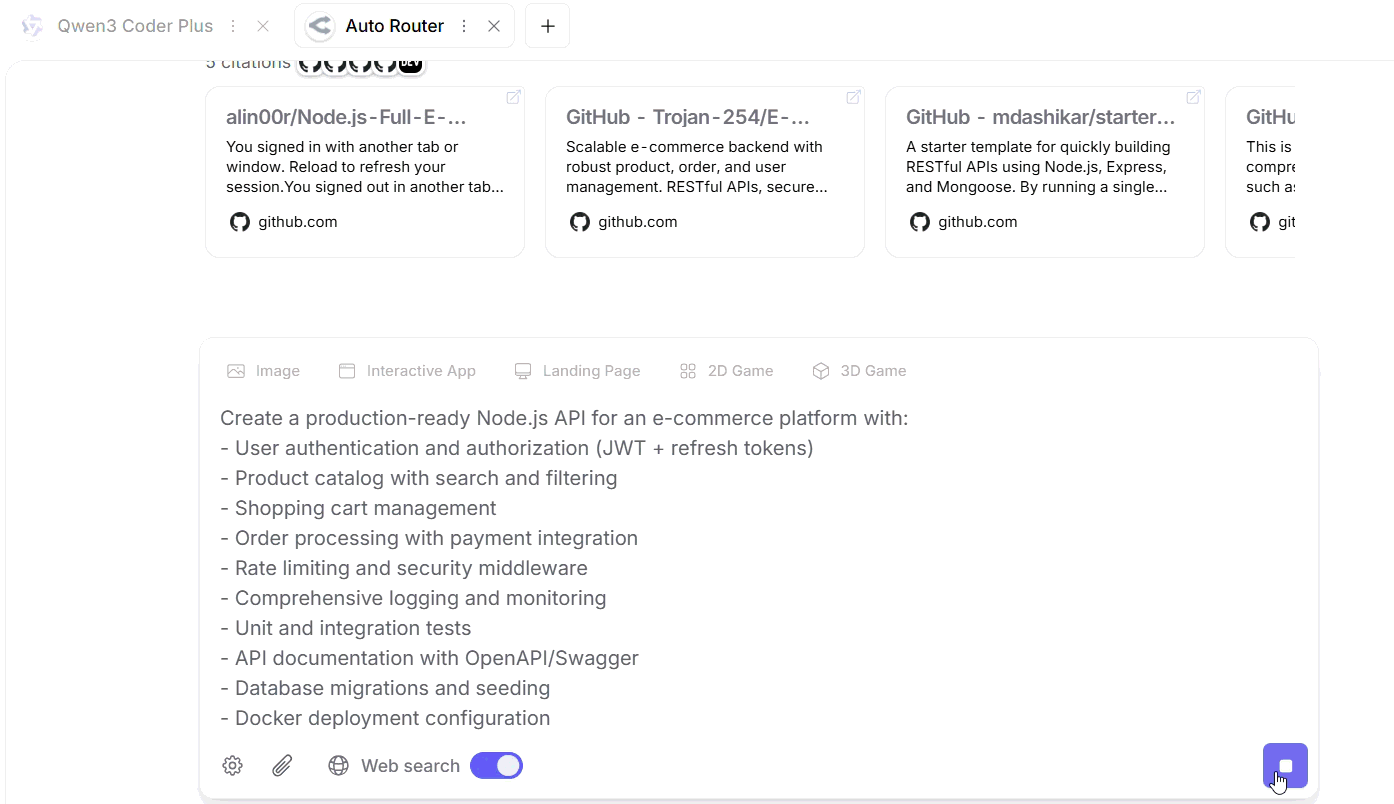The image size is (1394, 804).
Task: Select the Landing Page prompt type
Action: click(x=577, y=371)
